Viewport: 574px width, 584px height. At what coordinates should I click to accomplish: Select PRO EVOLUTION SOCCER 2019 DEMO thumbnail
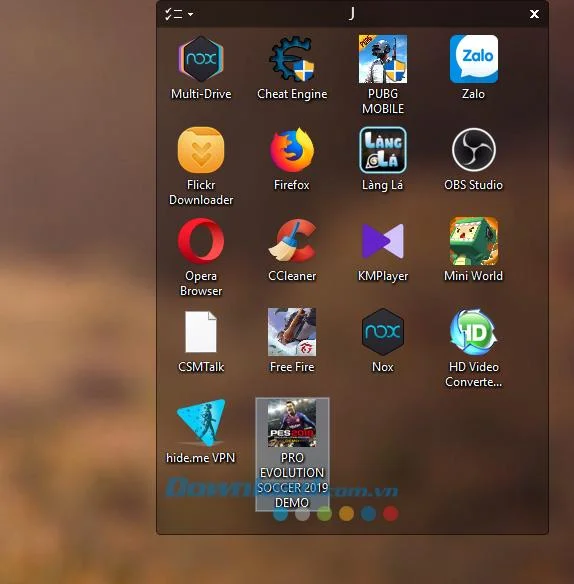pyautogui.click(x=292, y=423)
